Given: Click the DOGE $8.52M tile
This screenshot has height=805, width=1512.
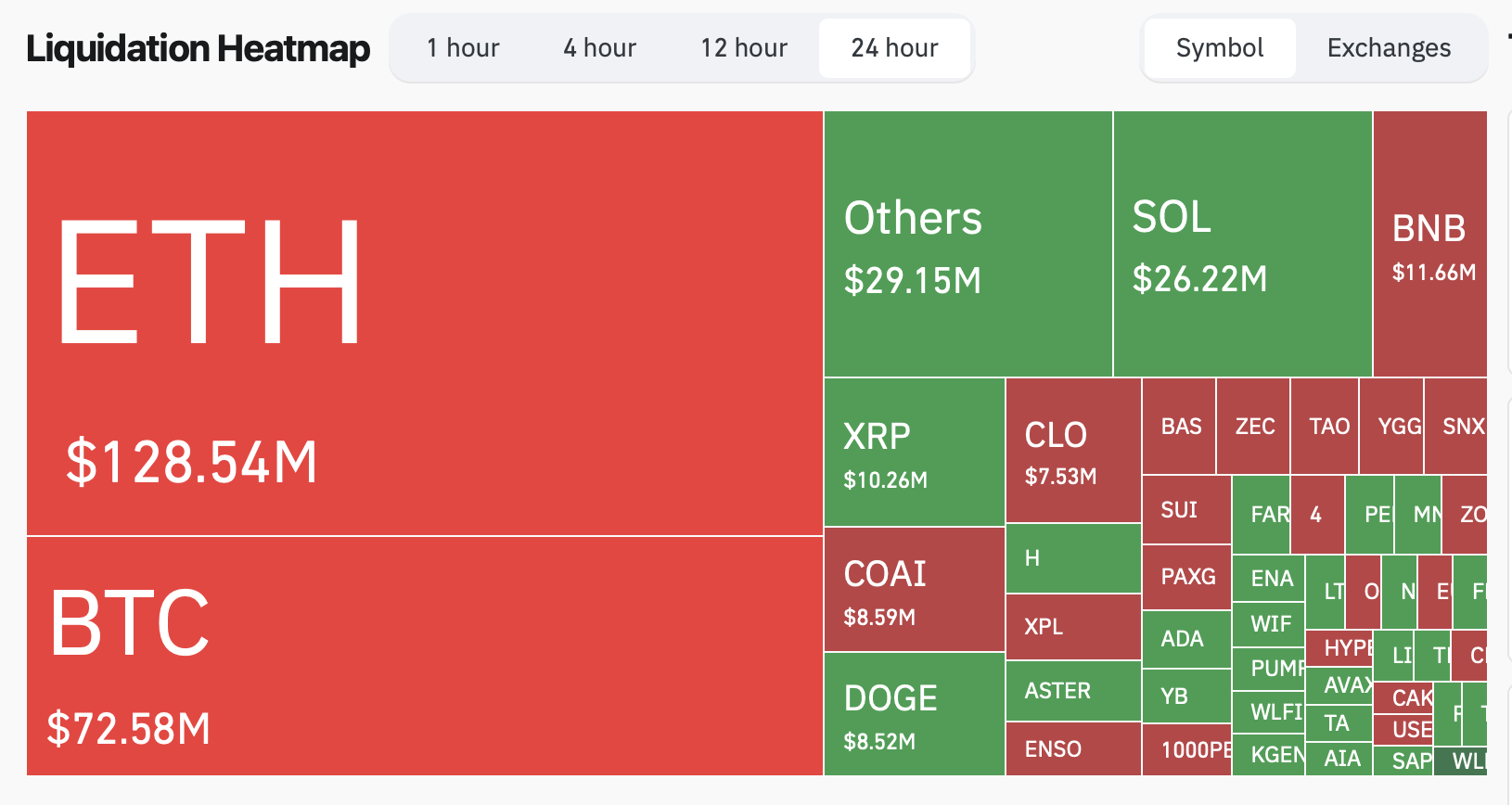Looking at the screenshot, I should [914, 714].
